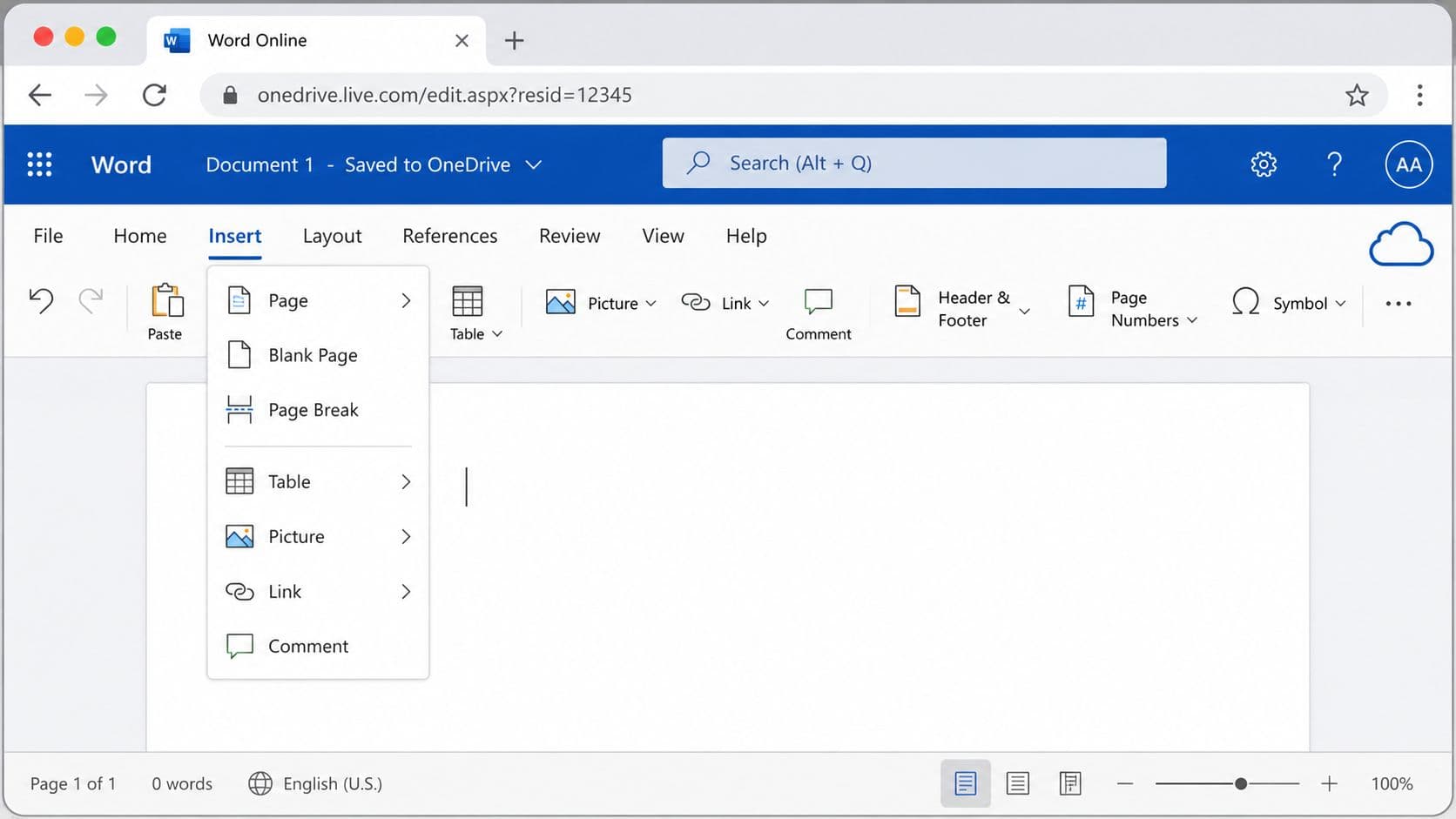This screenshot has height=819, width=1456.
Task: Open the File tab
Action: point(48,236)
